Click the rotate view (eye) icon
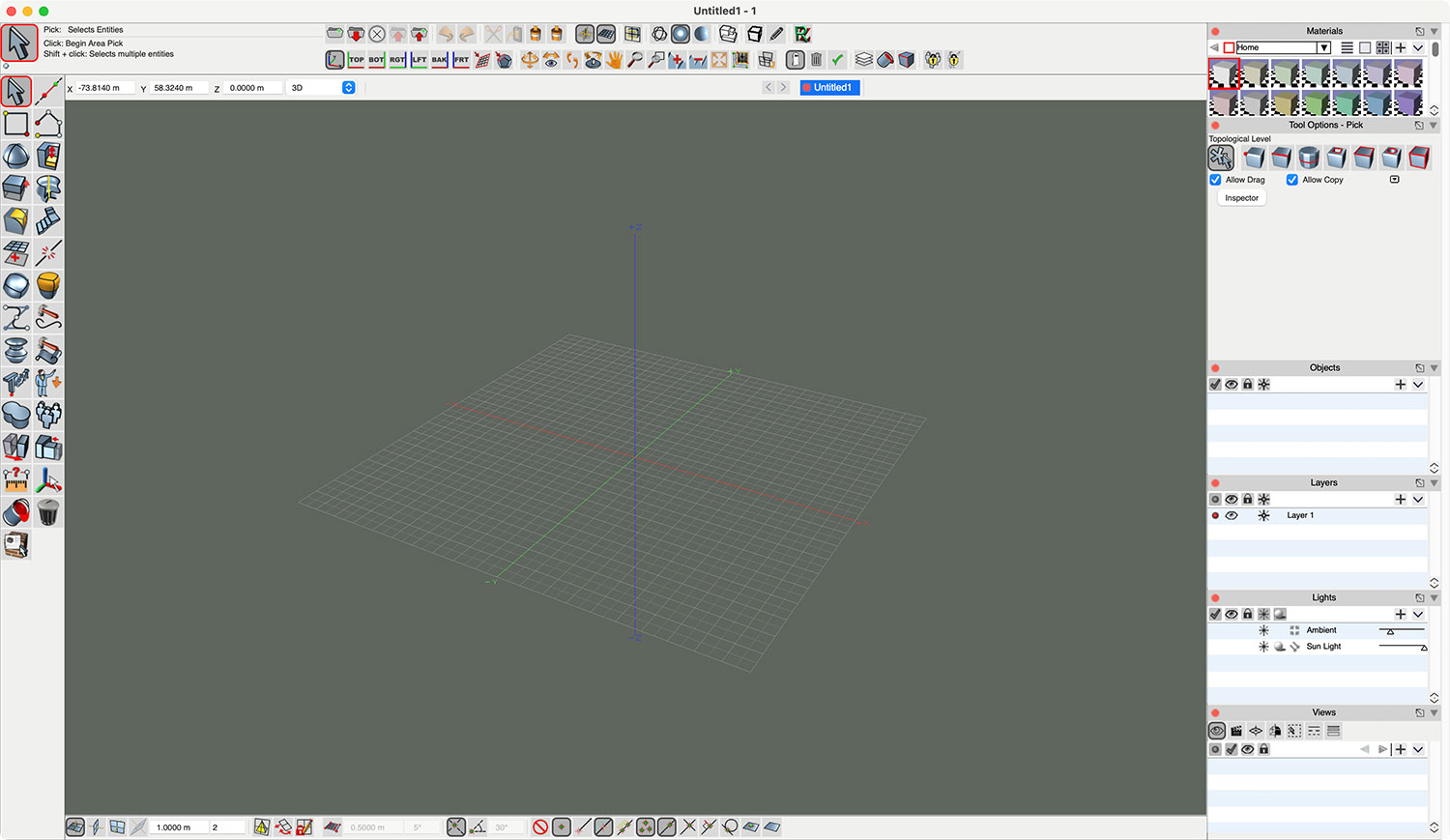 point(549,59)
